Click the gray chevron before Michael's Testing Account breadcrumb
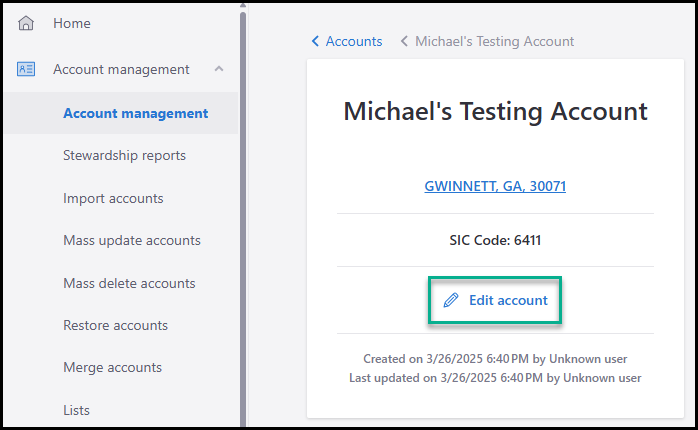This screenshot has width=698, height=430. click(404, 41)
